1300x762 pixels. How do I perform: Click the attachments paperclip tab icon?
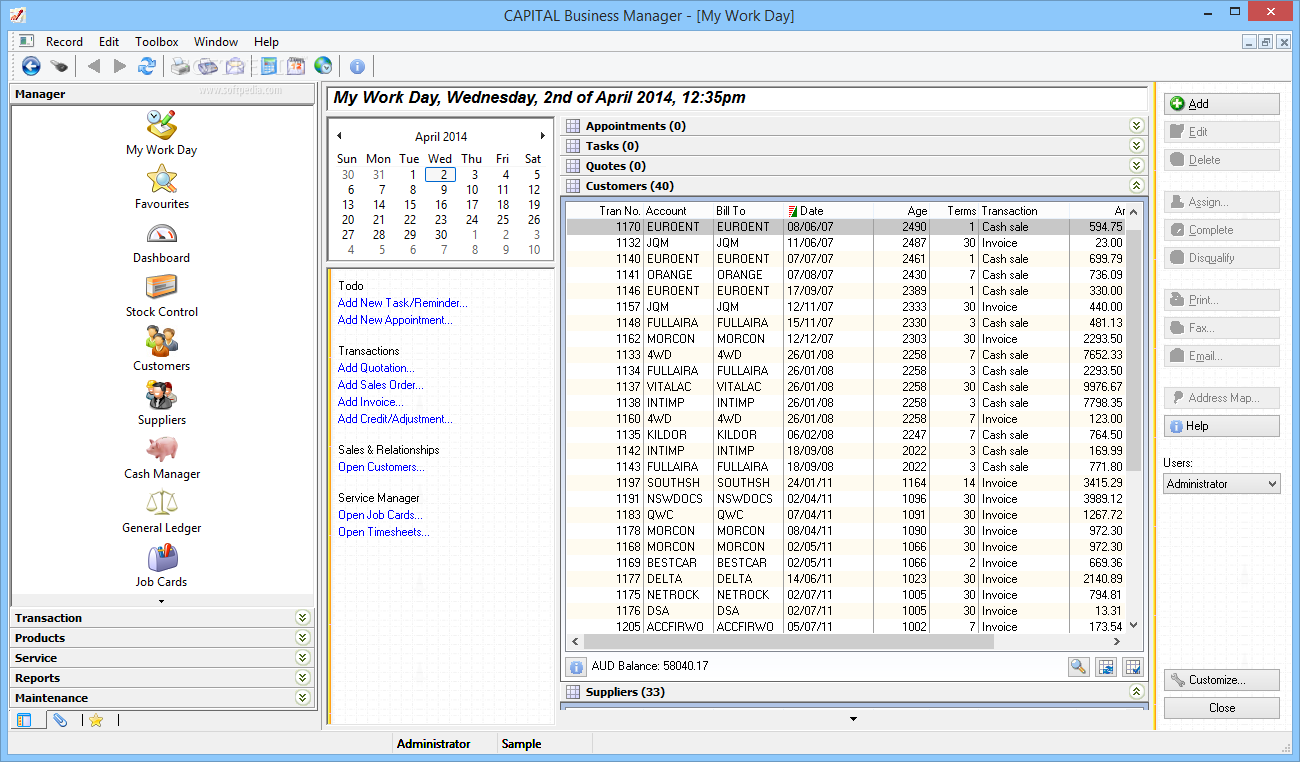(x=61, y=720)
